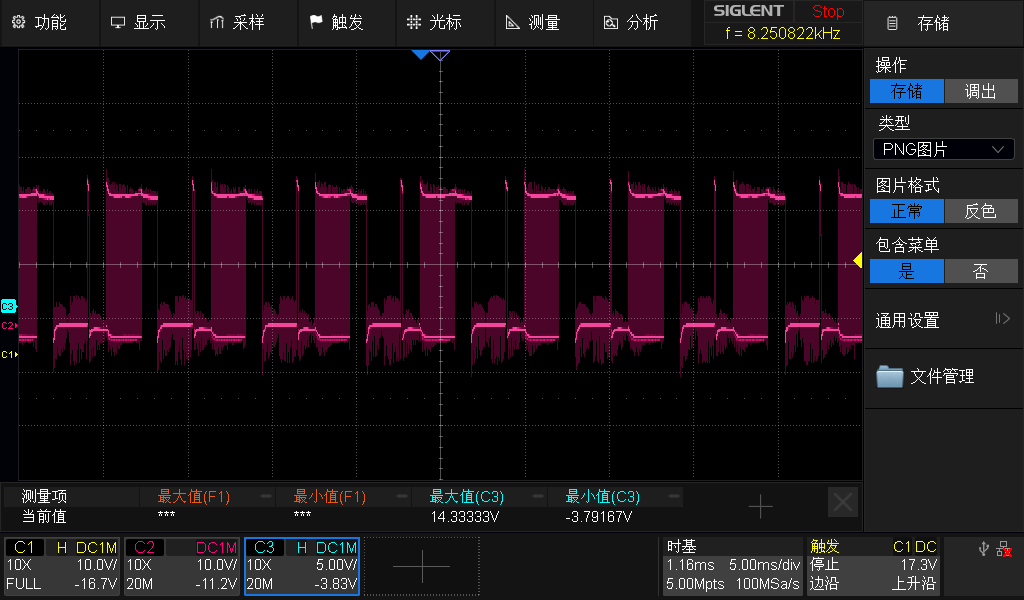Open the C1 channel settings box
The width and height of the screenshot is (1024, 600).
click(61, 565)
